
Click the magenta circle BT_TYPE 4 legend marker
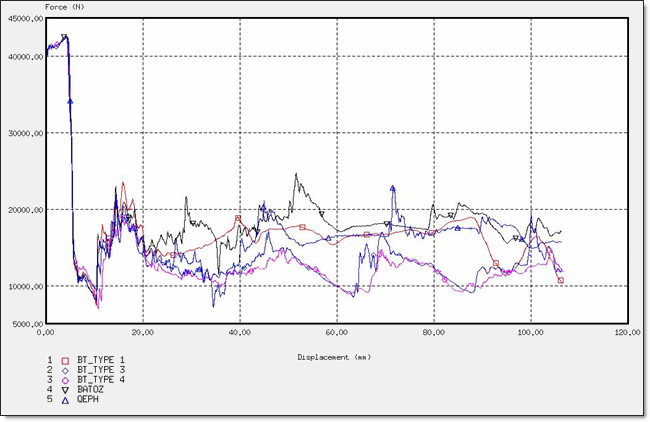tap(66, 380)
